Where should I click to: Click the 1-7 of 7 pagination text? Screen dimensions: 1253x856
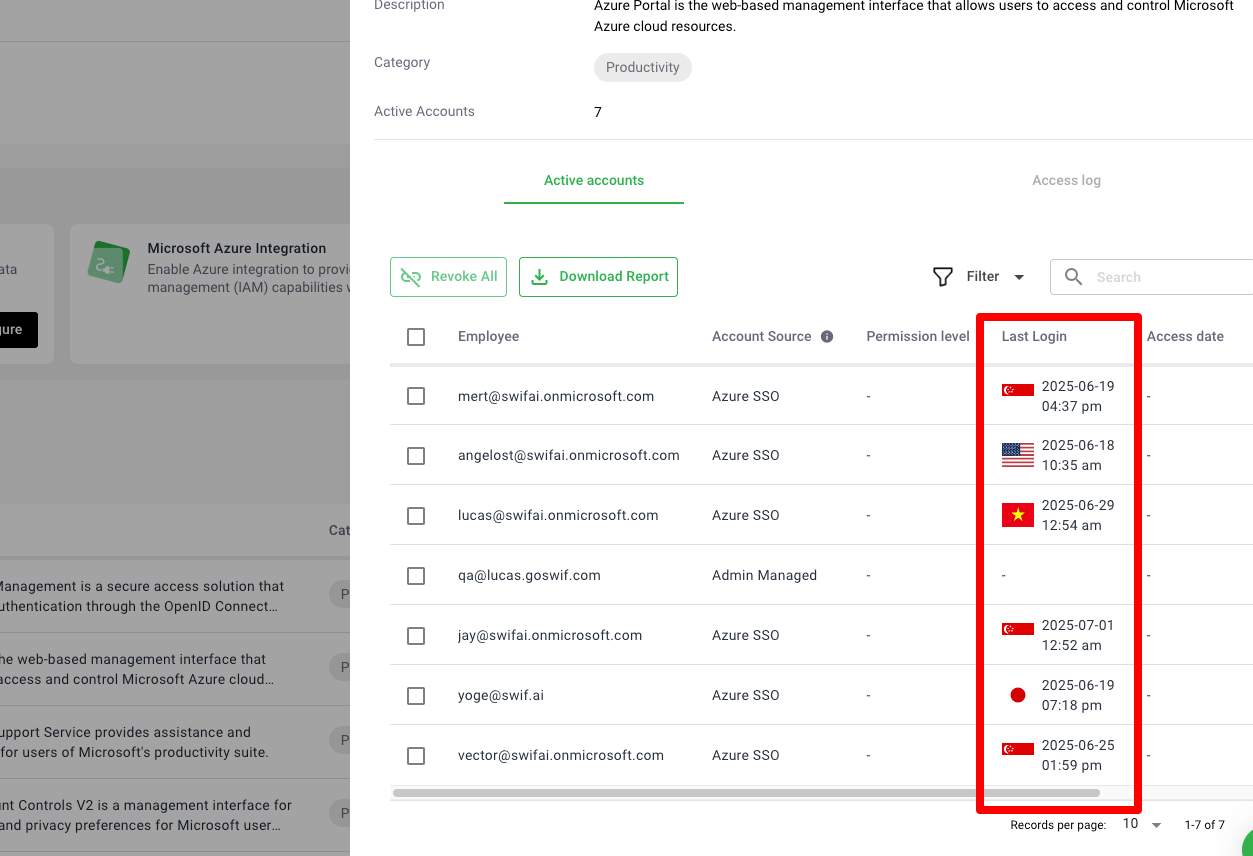[x=1204, y=825]
